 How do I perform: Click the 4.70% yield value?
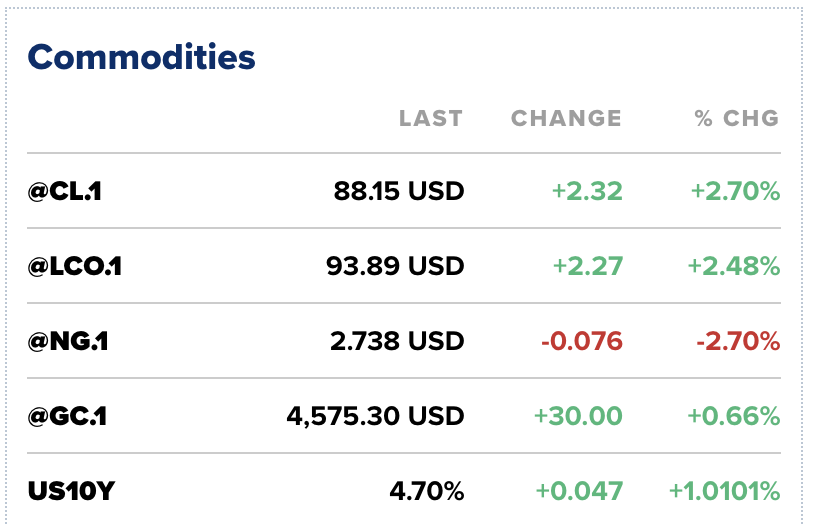(x=427, y=491)
